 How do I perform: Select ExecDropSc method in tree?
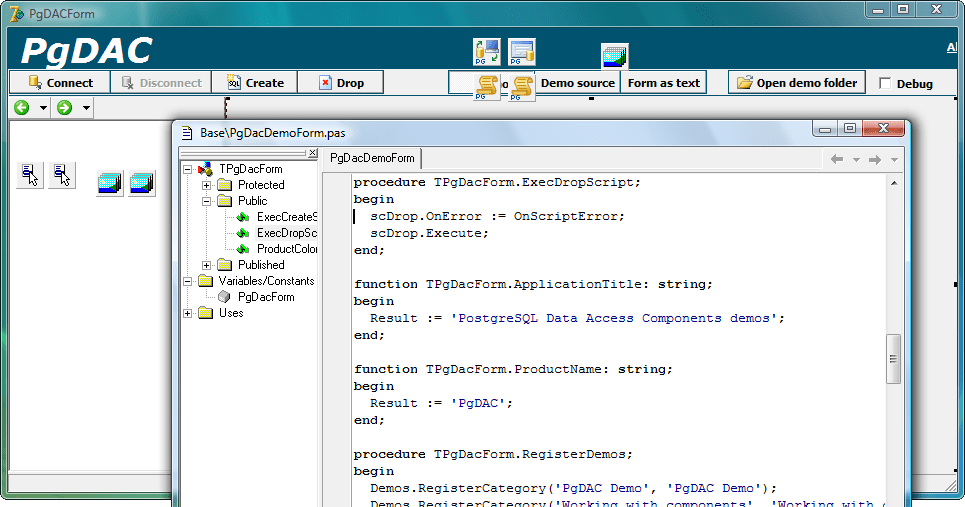286,233
